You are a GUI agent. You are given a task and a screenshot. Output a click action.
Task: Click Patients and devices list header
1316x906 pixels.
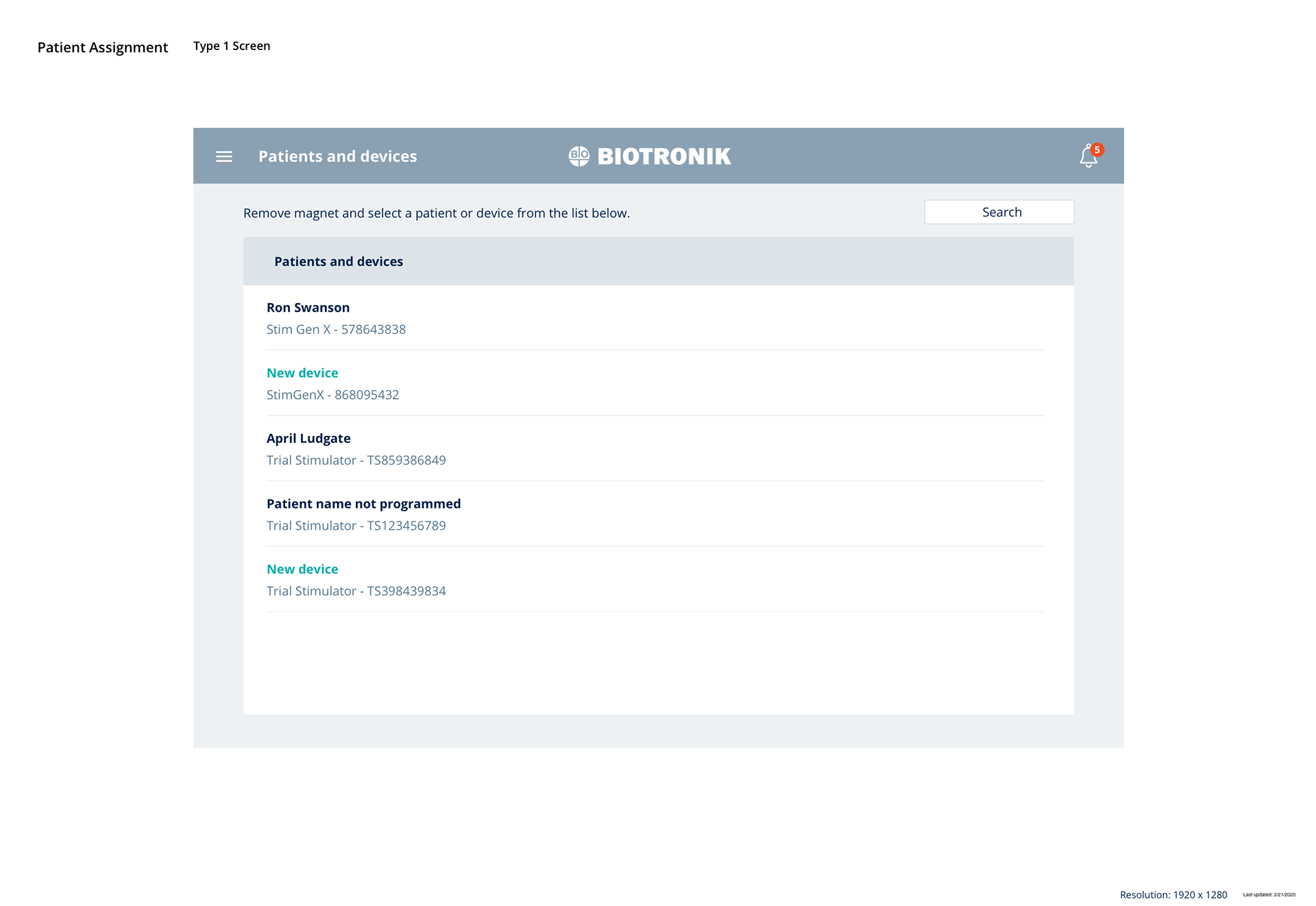click(x=339, y=262)
